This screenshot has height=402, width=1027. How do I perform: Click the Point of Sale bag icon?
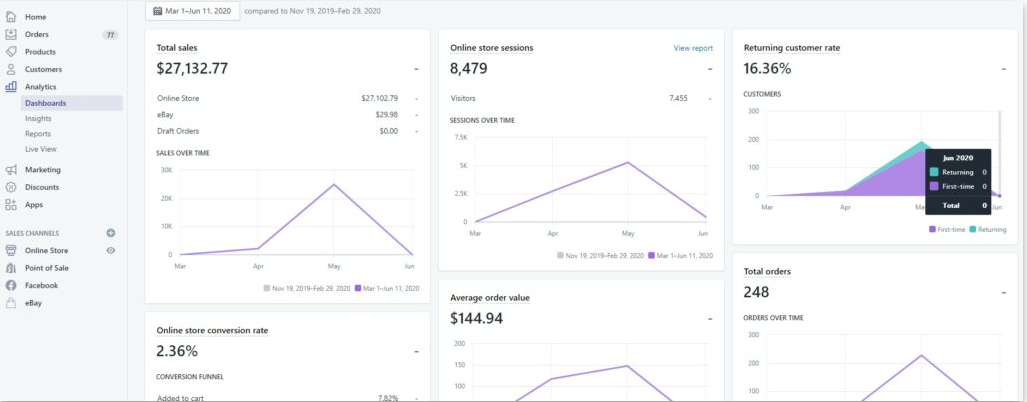10,268
